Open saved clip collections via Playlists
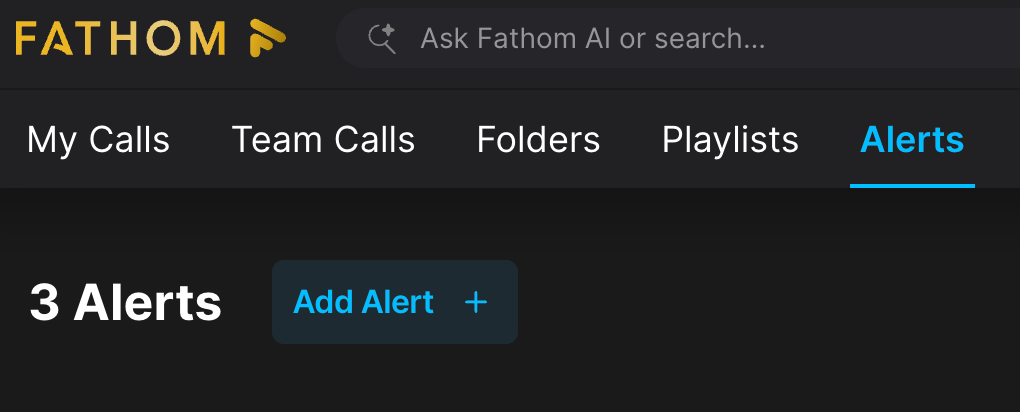The height and width of the screenshot is (412, 1020). tap(730, 140)
